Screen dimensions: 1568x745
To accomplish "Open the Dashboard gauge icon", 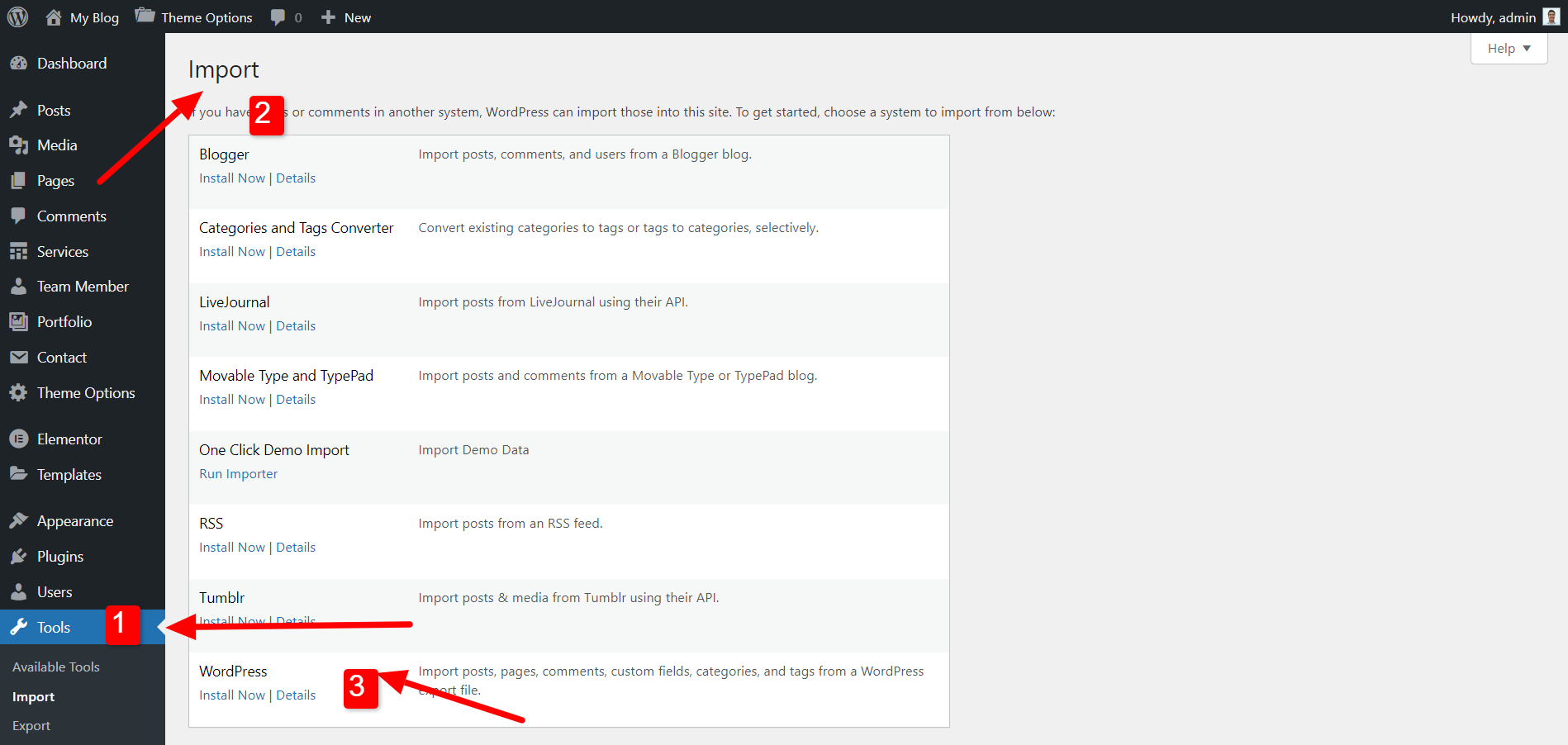I will (18, 64).
